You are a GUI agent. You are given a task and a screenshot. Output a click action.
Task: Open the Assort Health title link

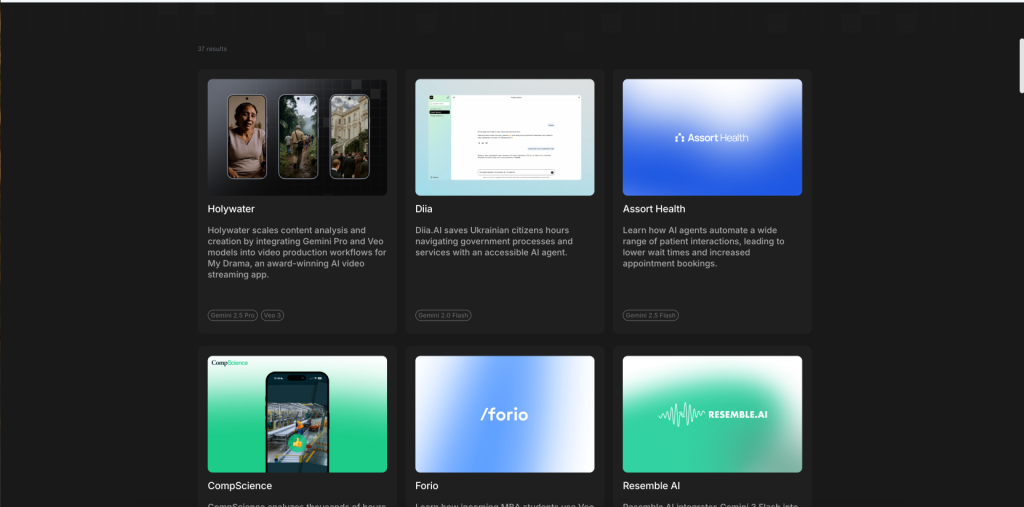click(654, 209)
